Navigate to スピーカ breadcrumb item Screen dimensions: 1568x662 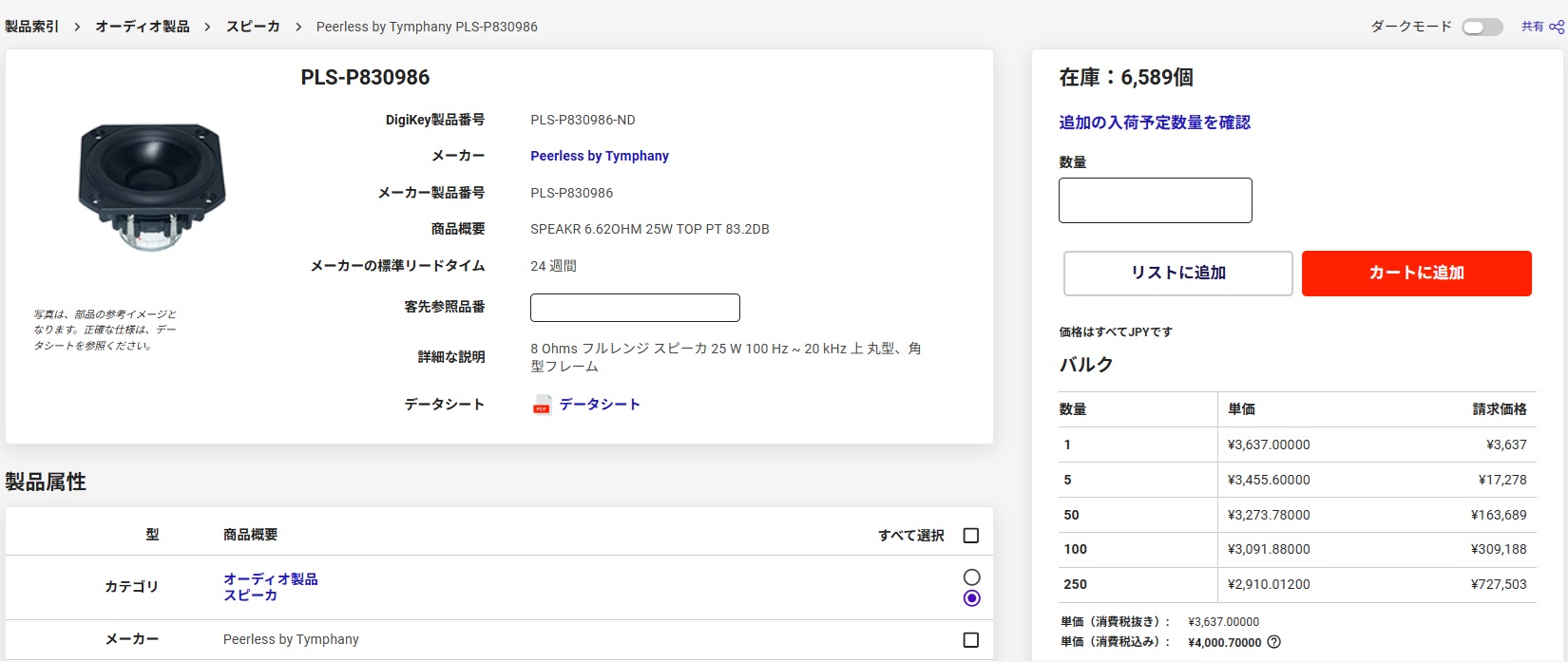(x=253, y=27)
